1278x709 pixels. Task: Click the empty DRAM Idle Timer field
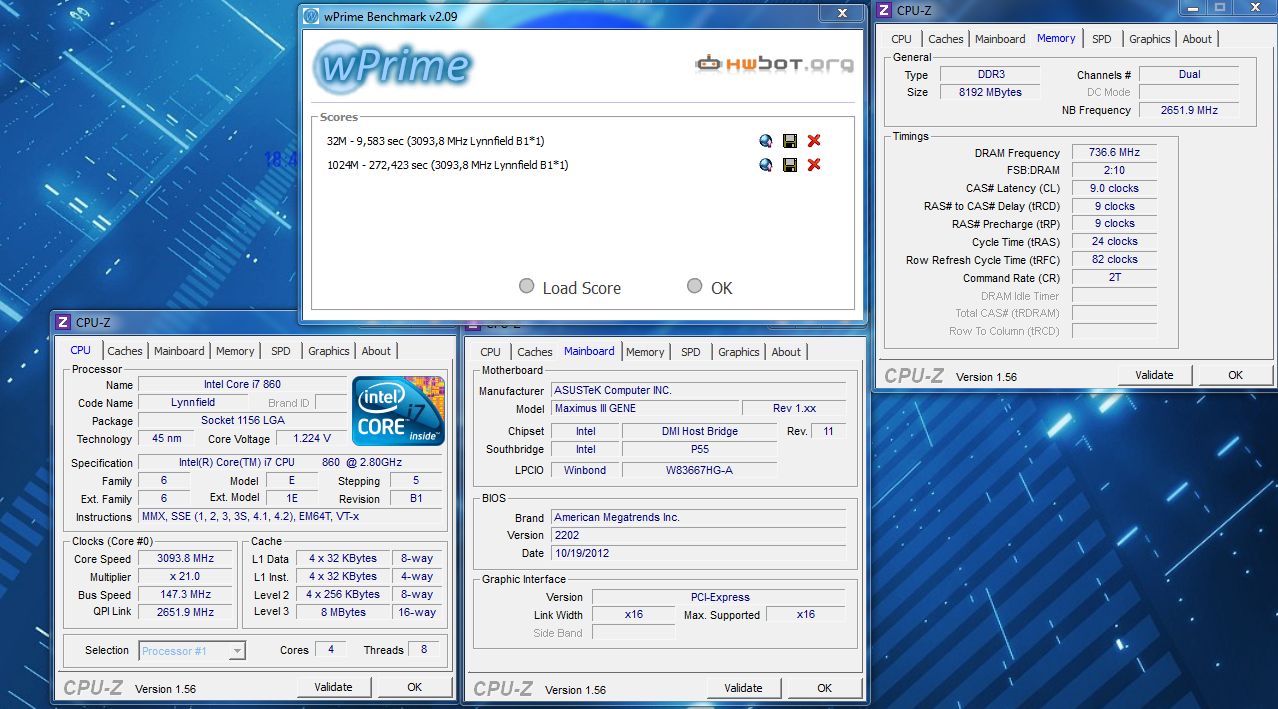[x=1114, y=295]
